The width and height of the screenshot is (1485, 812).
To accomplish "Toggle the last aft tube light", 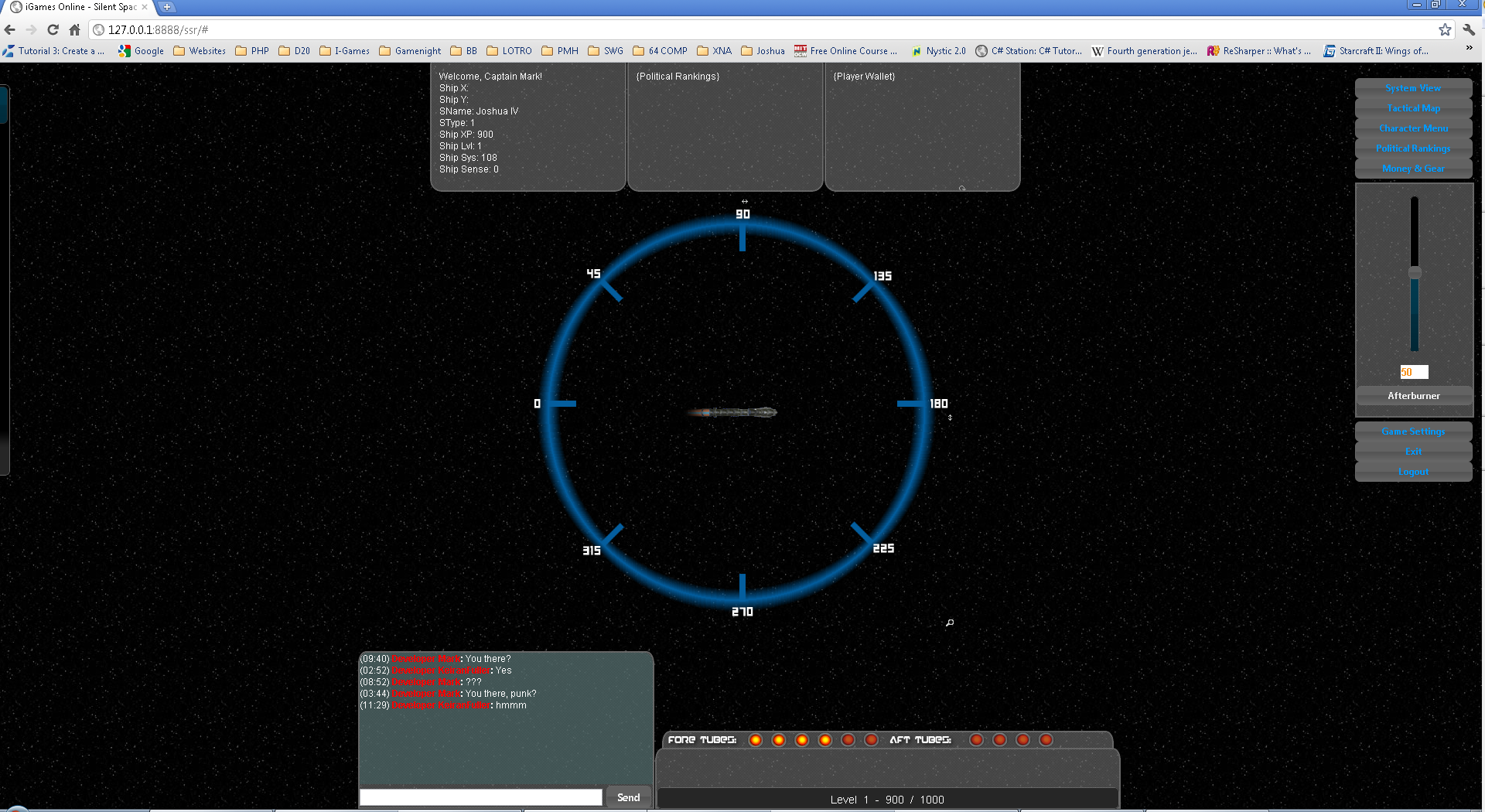I will [x=1046, y=740].
